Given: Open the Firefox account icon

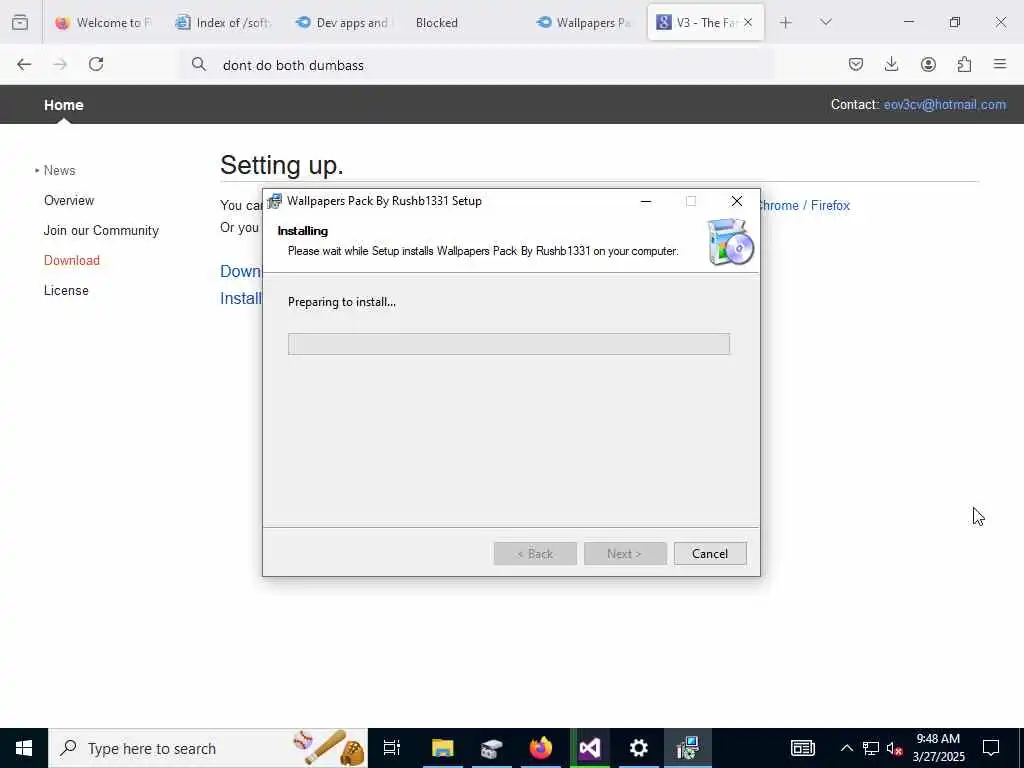Looking at the screenshot, I should coord(928,64).
